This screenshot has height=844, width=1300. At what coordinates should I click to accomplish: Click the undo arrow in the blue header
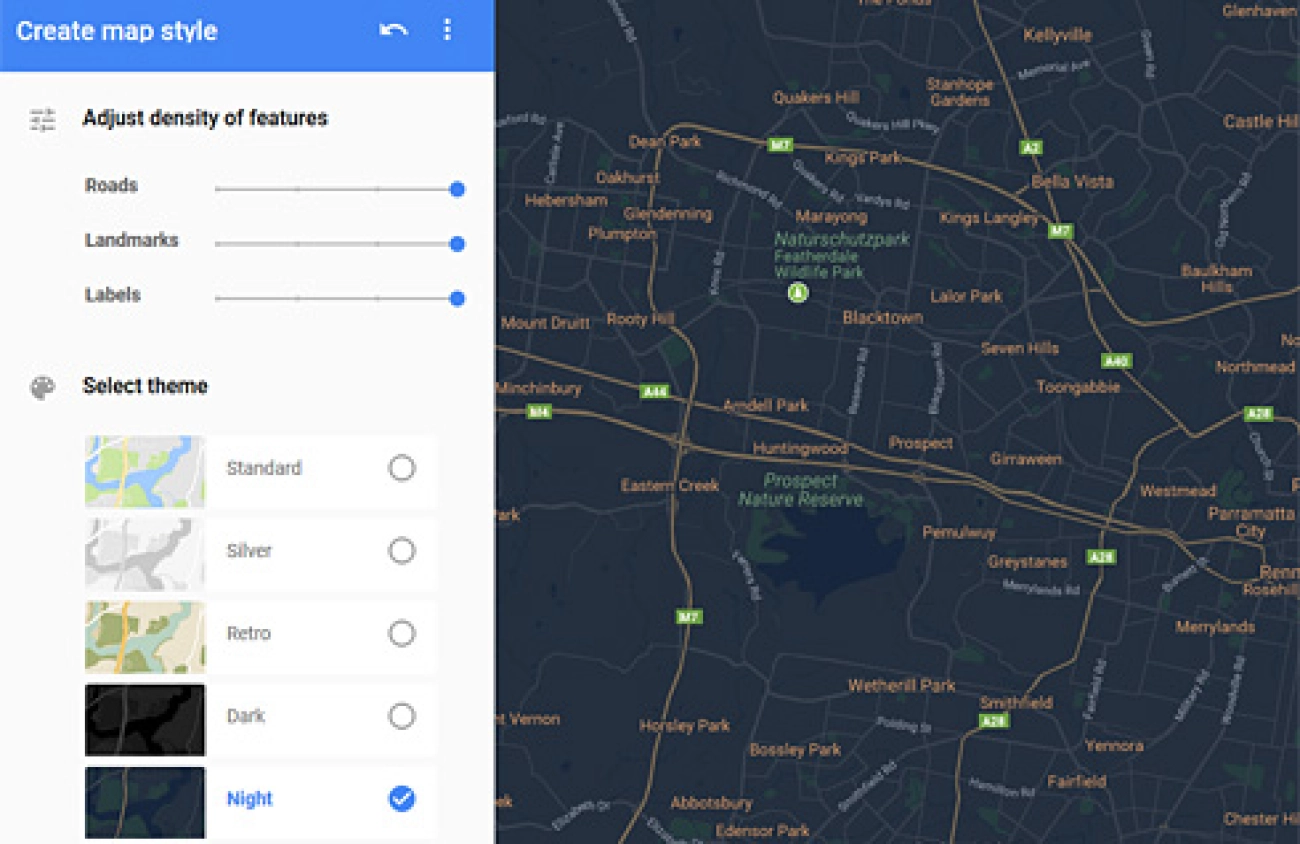tap(395, 30)
